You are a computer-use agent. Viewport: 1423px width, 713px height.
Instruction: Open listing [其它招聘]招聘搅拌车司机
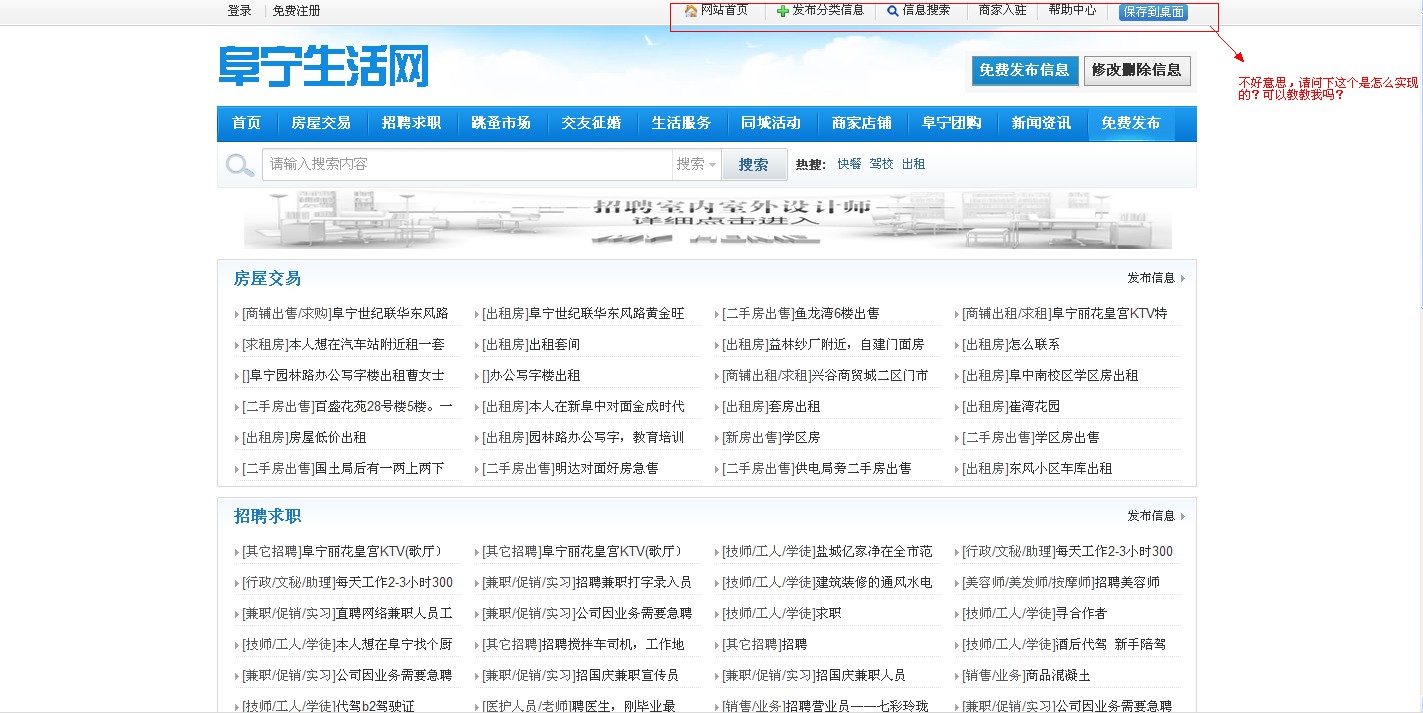click(x=583, y=645)
